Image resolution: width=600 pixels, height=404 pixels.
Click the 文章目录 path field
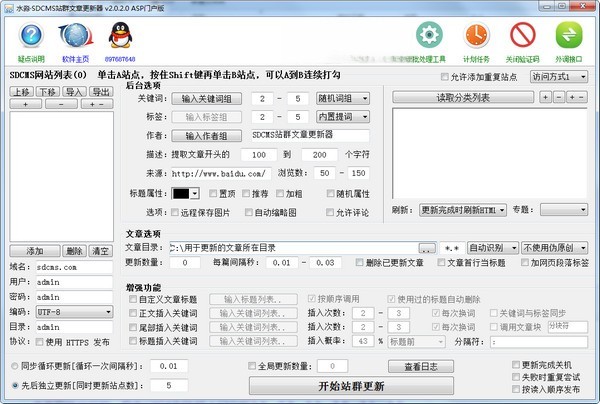pyautogui.click(x=294, y=248)
